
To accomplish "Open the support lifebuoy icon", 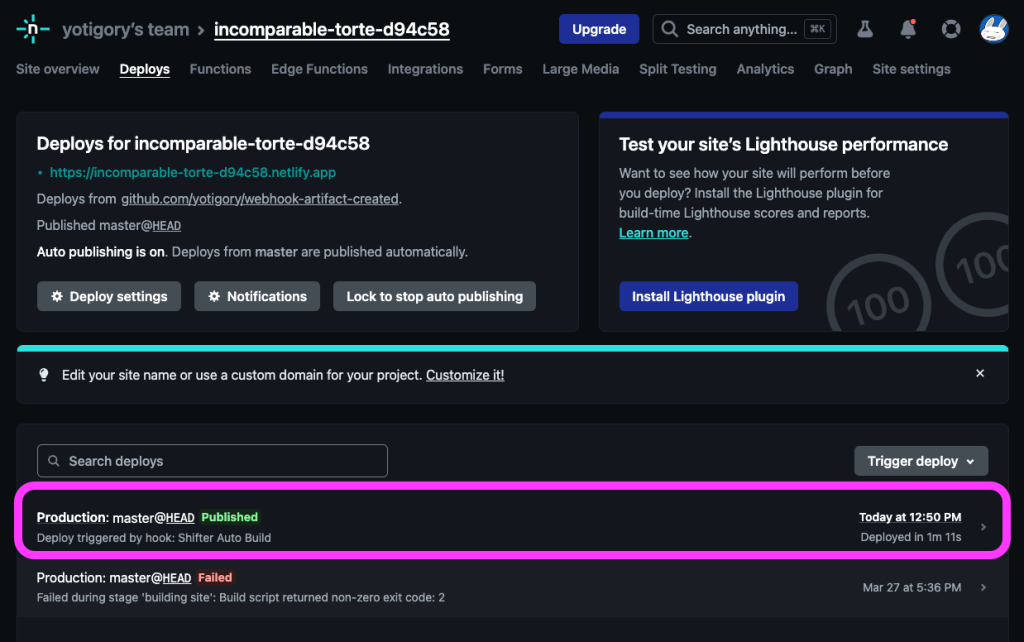I will pos(951,29).
